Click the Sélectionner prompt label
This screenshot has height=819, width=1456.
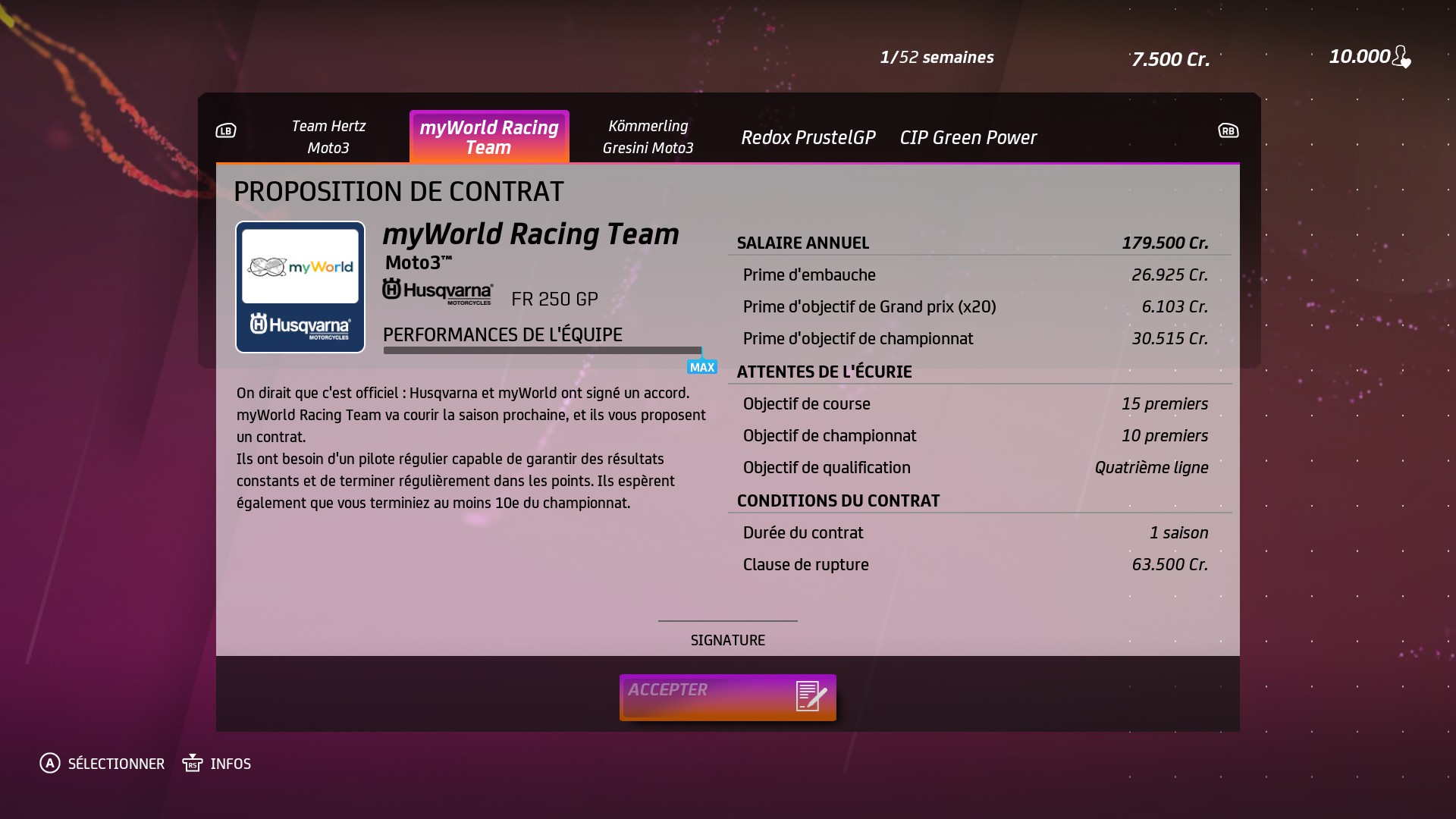[x=116, y=764]
